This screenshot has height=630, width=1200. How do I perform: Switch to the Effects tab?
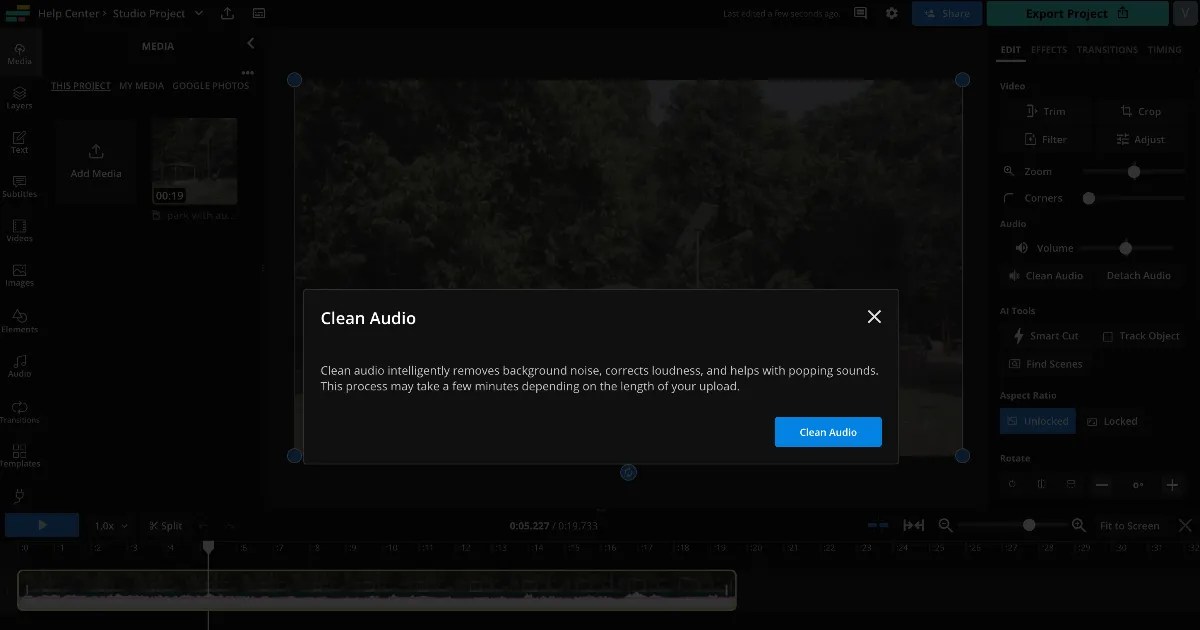pos(1049,49)
